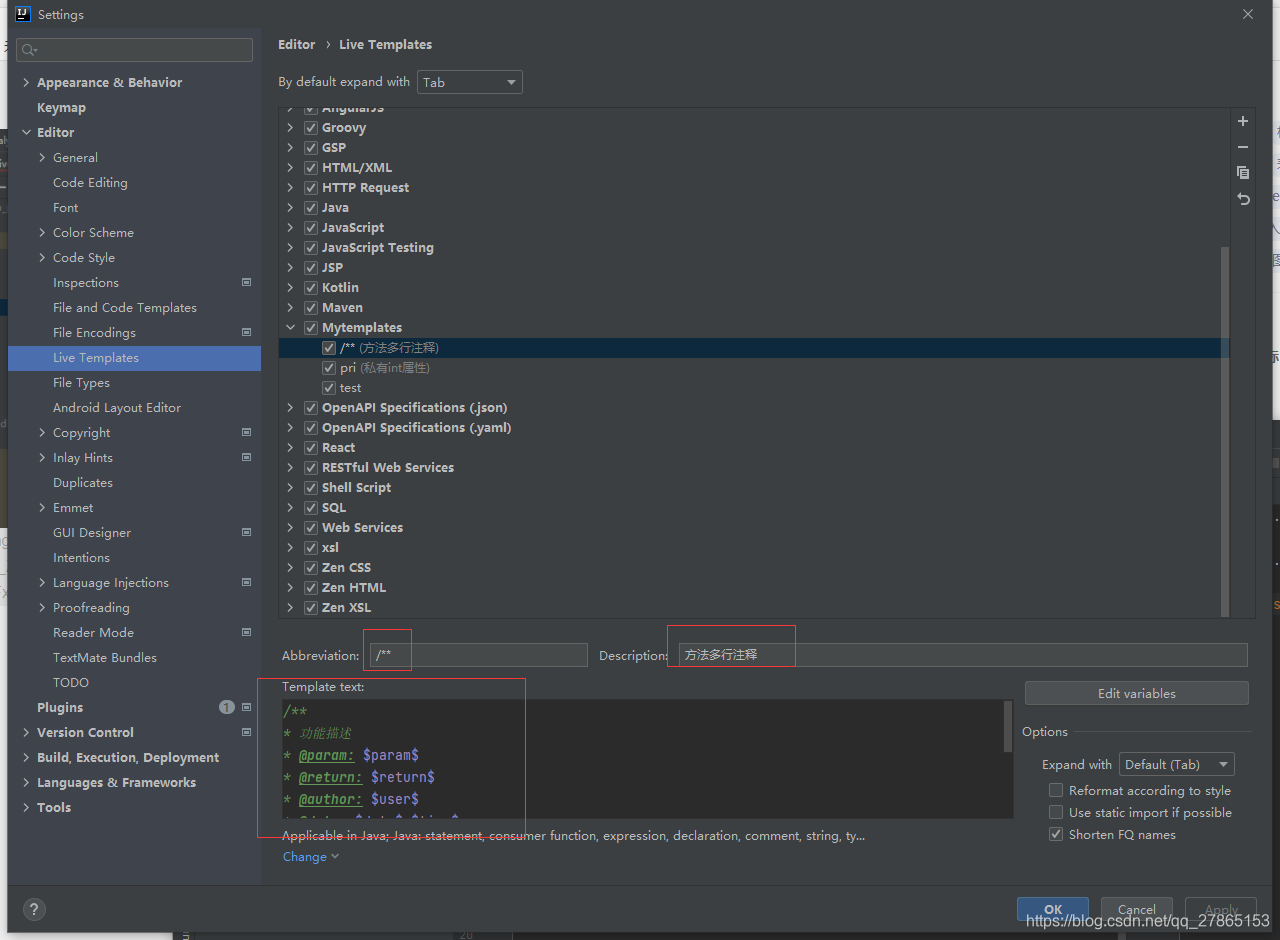Restore deleted defaults with revert arrow icon
1280x940 pixels.
[1243, 199]
